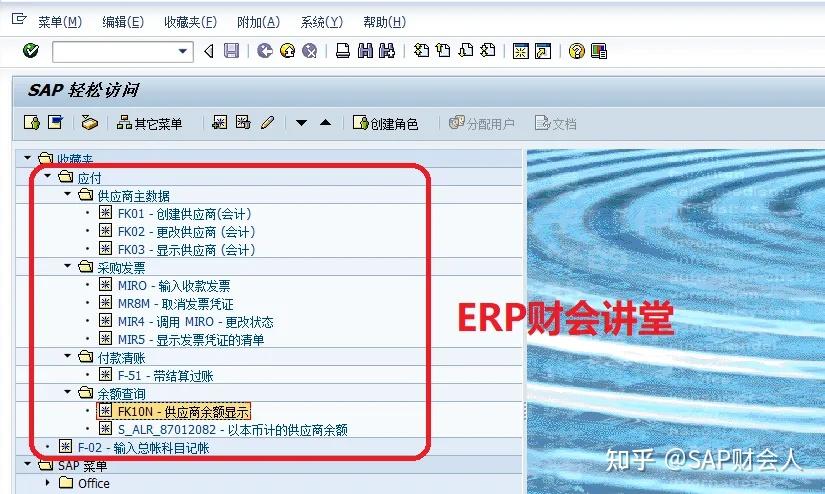The image size is (825, 494).
Task: Open the 菜单(M) menu
Action: (x=60, y=22)
